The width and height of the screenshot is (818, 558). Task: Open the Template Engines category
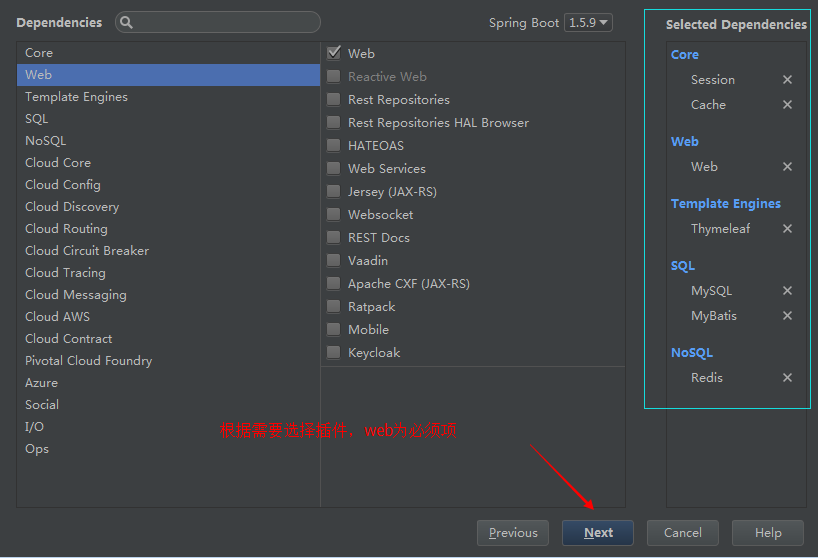tap(168, 96)
